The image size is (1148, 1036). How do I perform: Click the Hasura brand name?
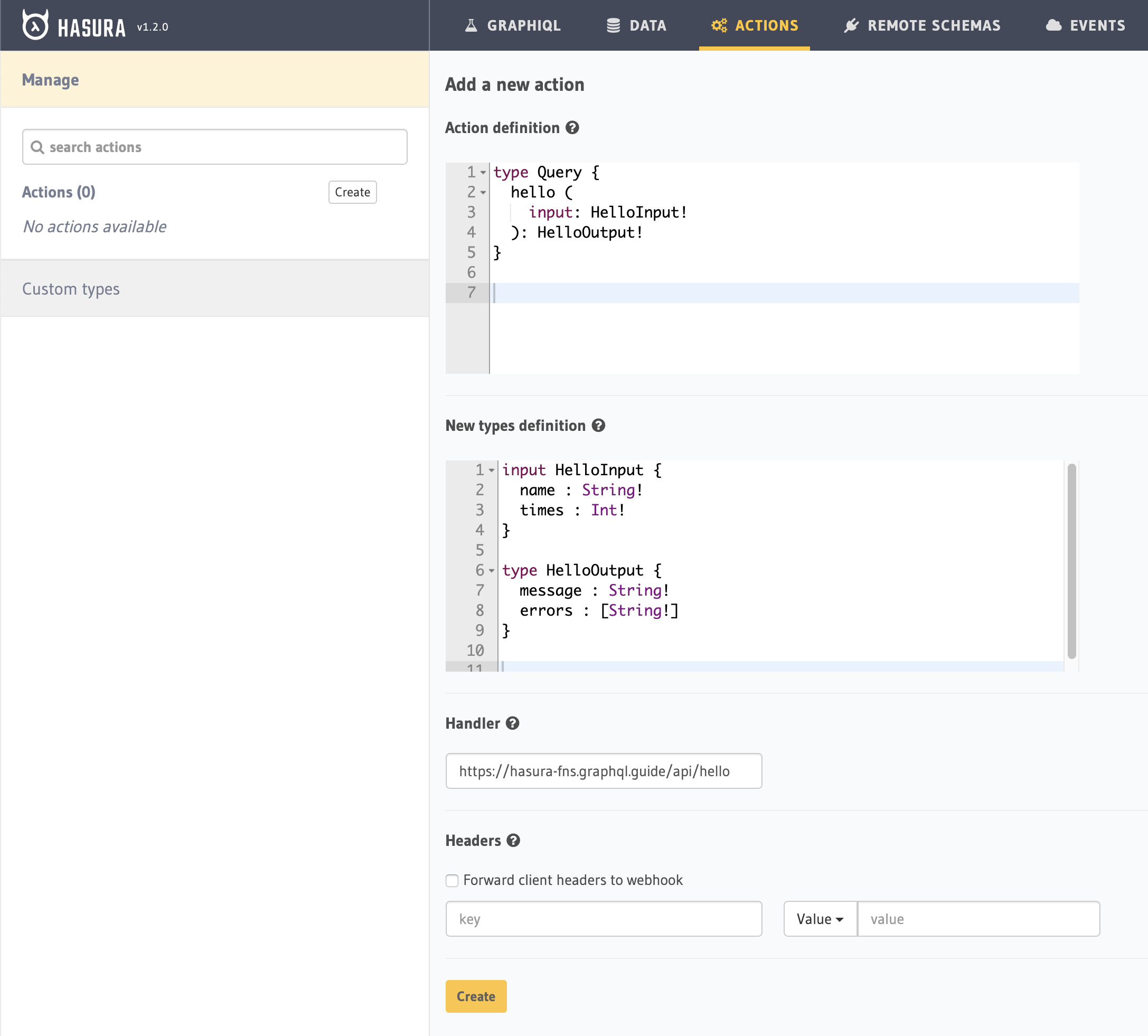tap(91, 27)
